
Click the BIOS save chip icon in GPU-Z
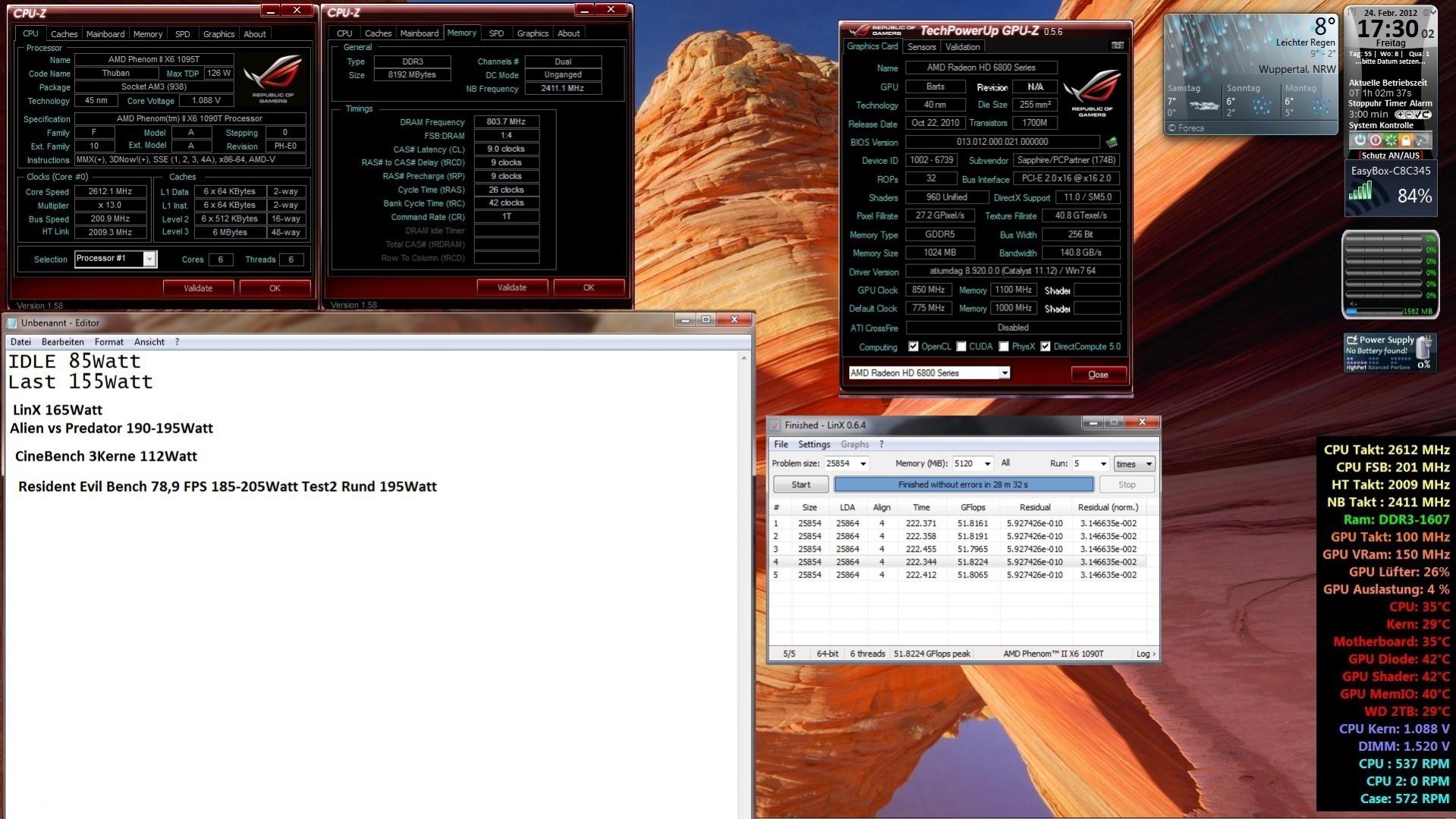point(1112,142)
